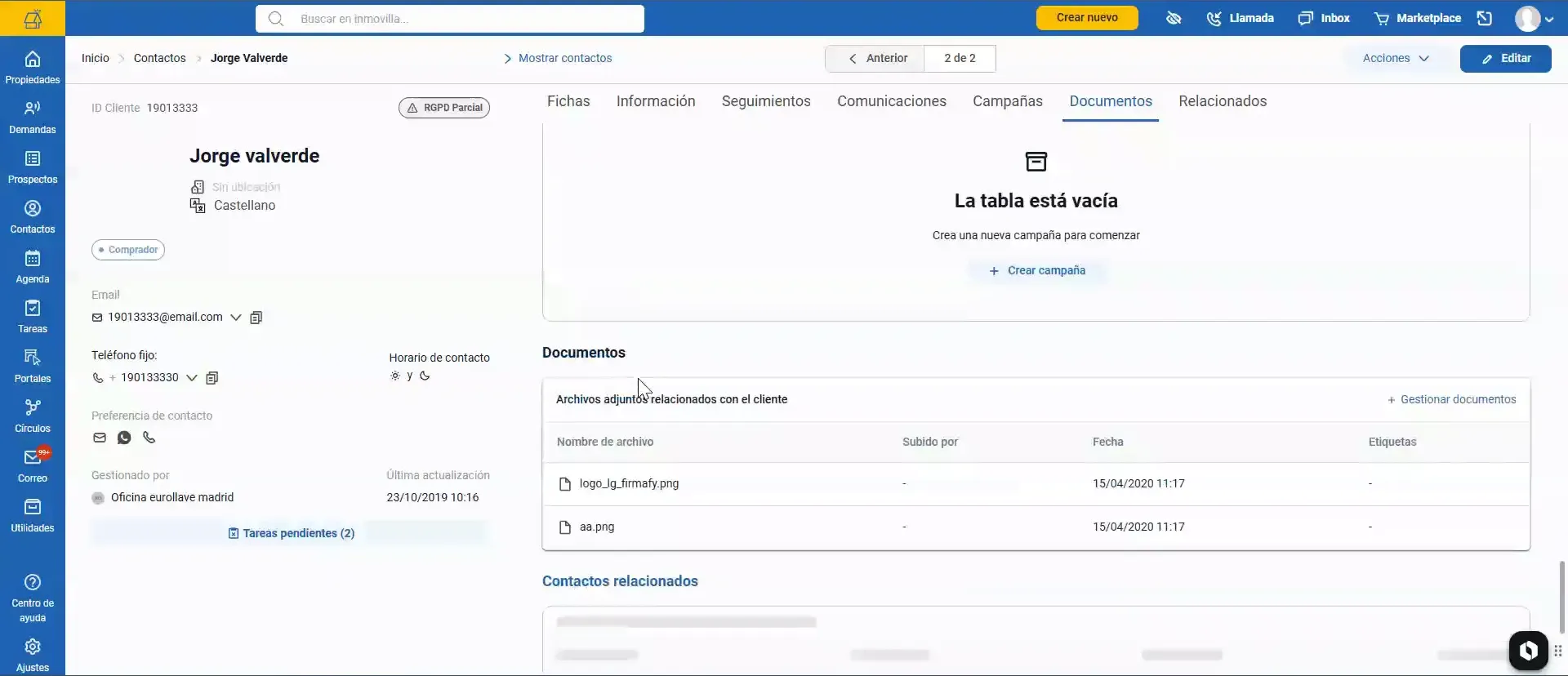Open Propiedades in the sidebar
Screen dimensions: 1568x676
pyautogui.click(x=33, y=68)
